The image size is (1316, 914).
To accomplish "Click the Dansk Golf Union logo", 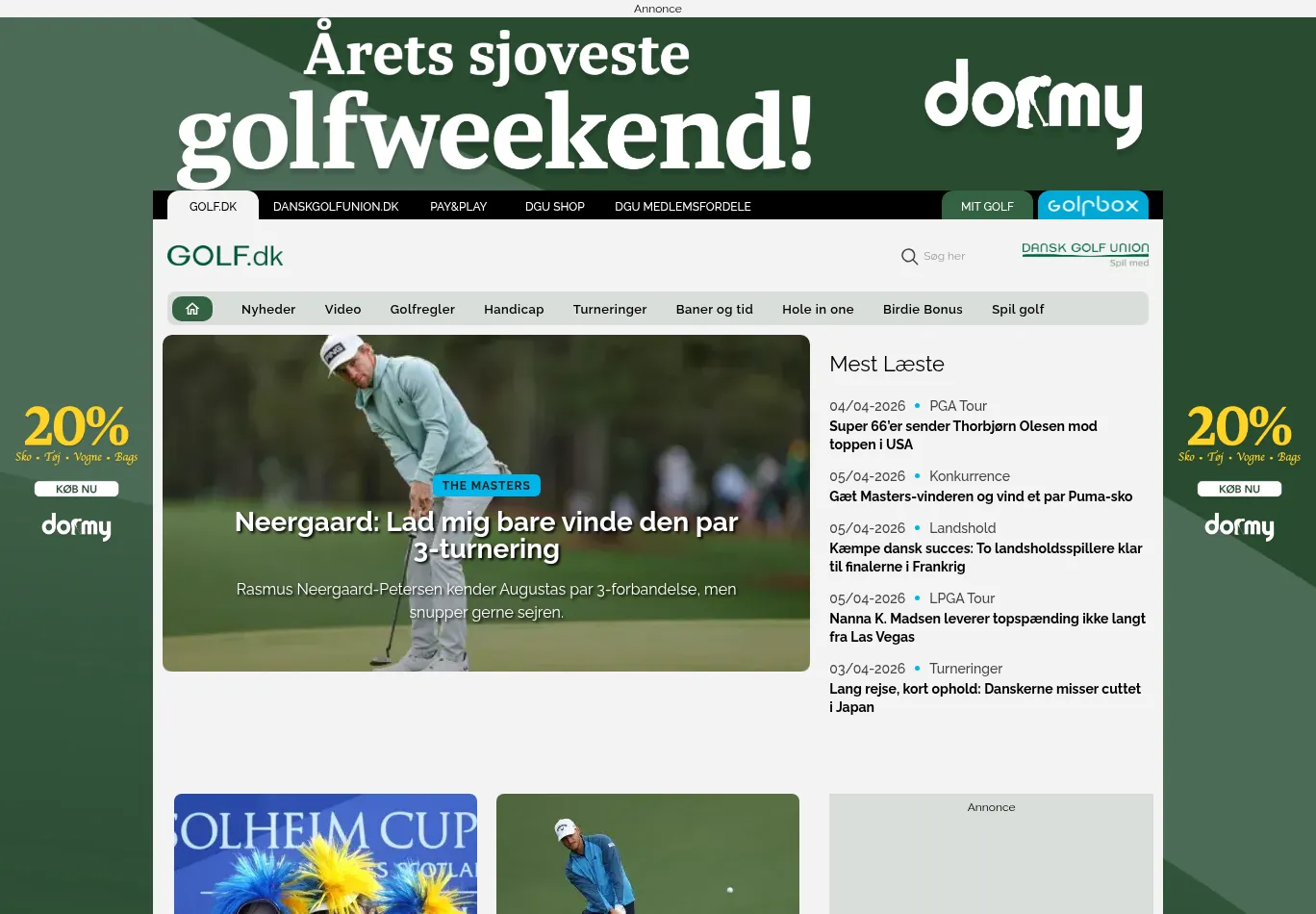I will click(1085, 254).
